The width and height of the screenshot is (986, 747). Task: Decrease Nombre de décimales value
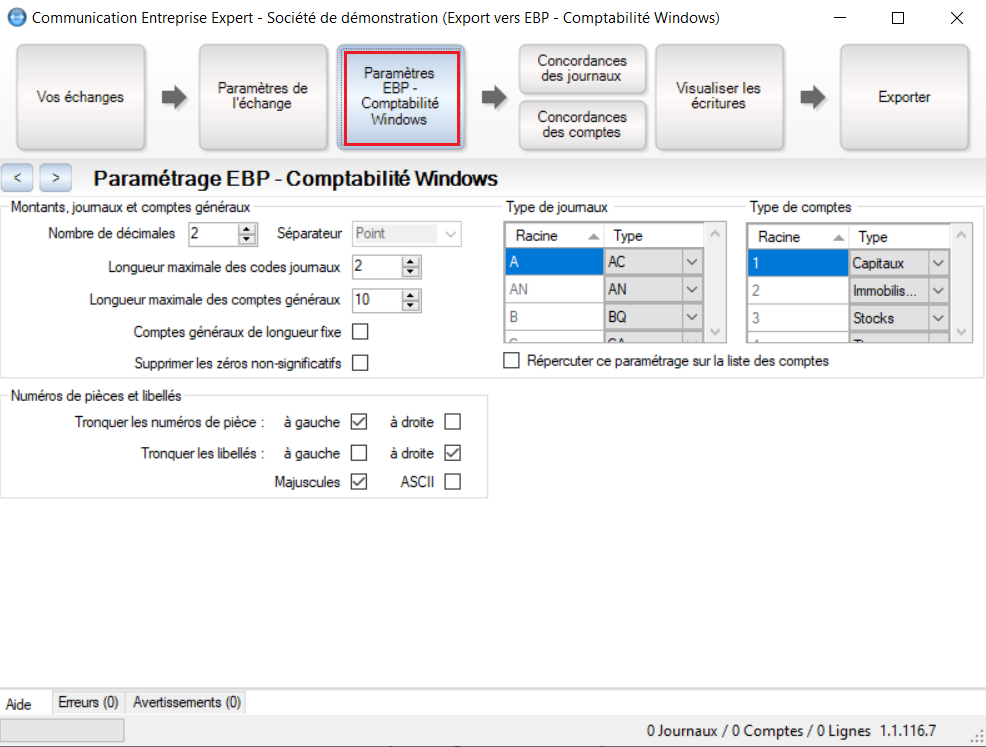248,240
